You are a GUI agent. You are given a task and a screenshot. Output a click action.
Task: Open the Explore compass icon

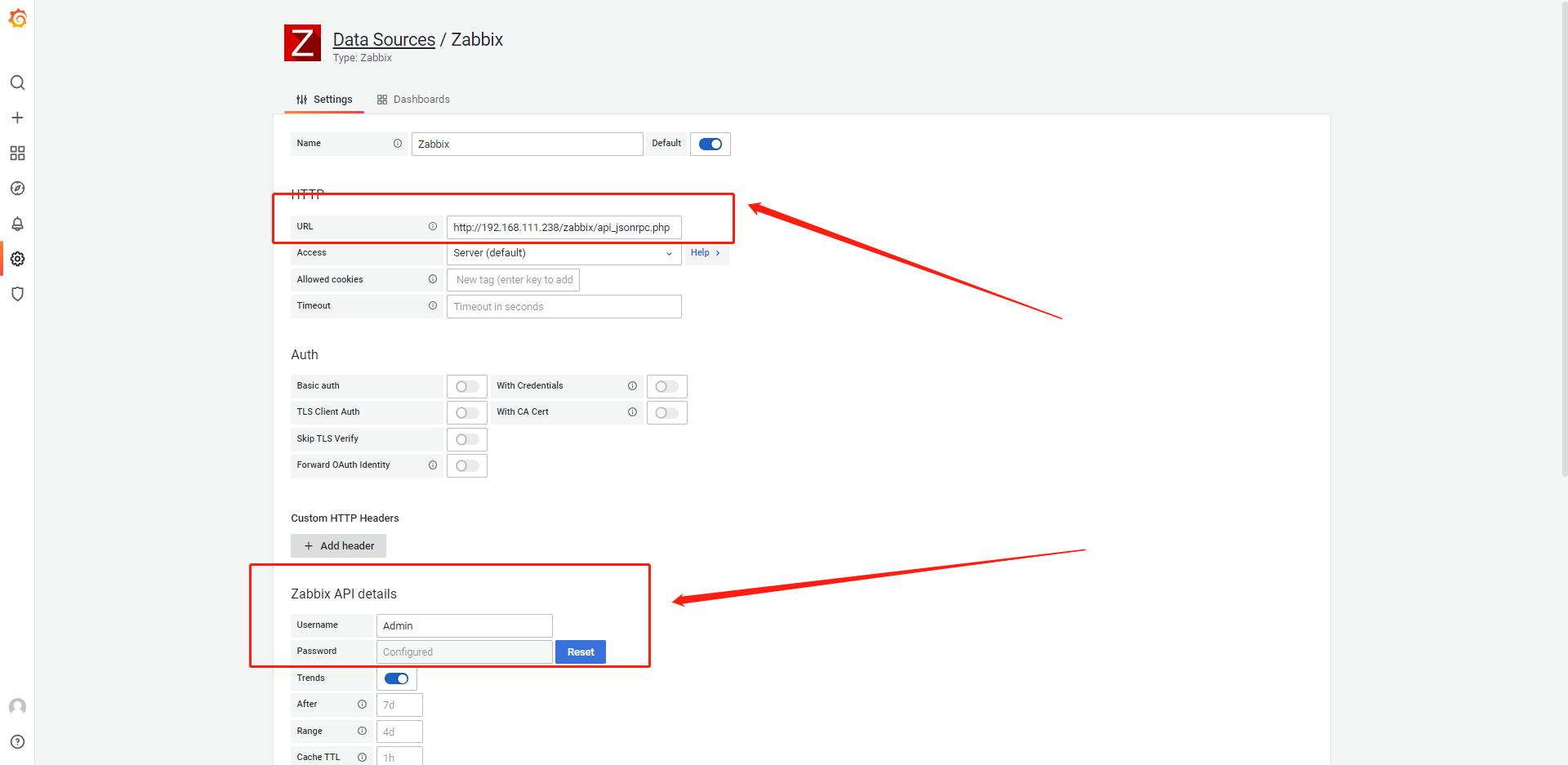[x=17, y=189]
